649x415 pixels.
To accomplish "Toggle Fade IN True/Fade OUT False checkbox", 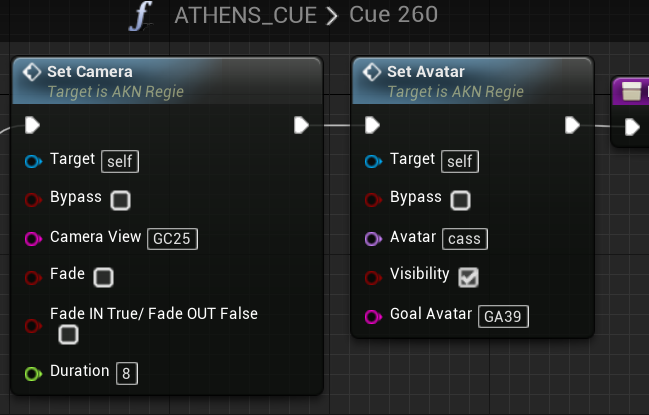I will click(68, 334).
